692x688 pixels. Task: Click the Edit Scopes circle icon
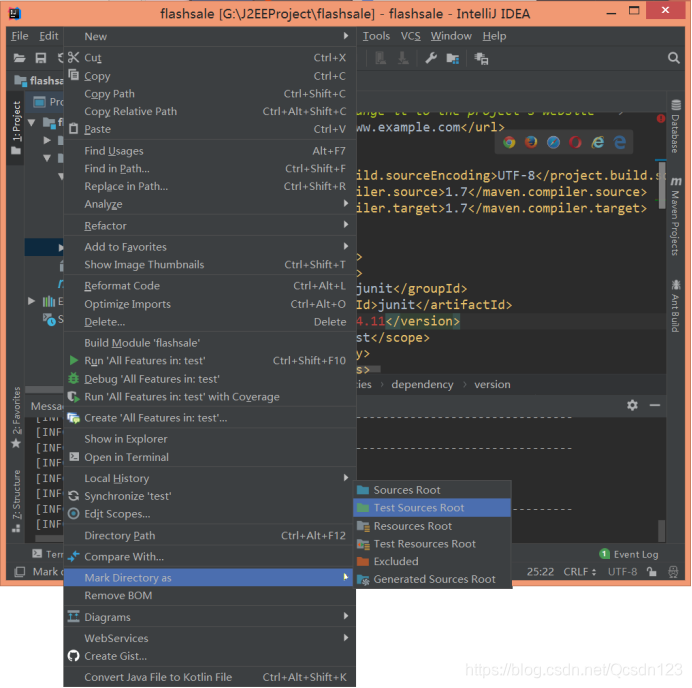(74, 514)
